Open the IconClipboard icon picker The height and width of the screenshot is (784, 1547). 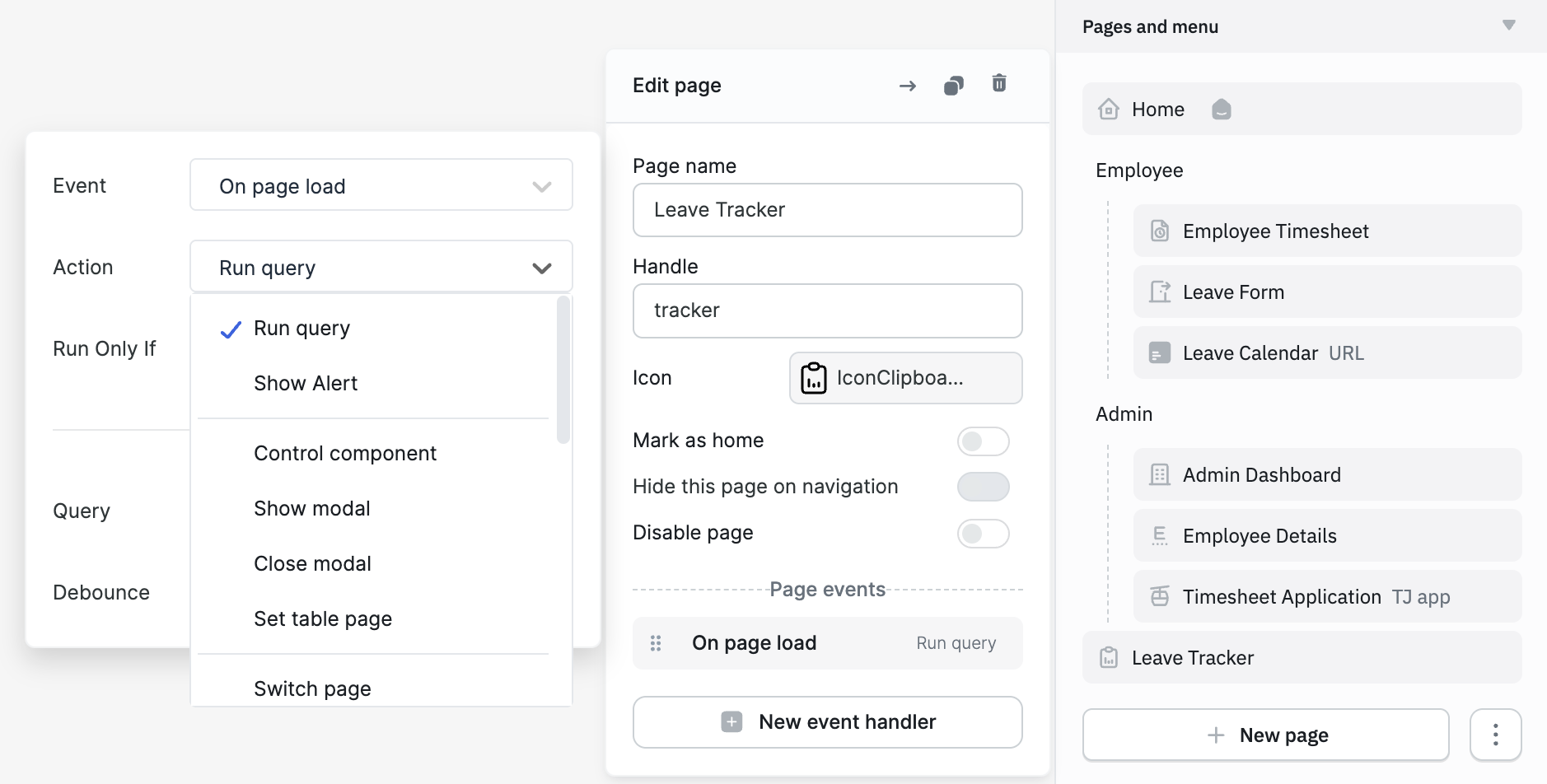pyautogui.click(x=904, y=377)
